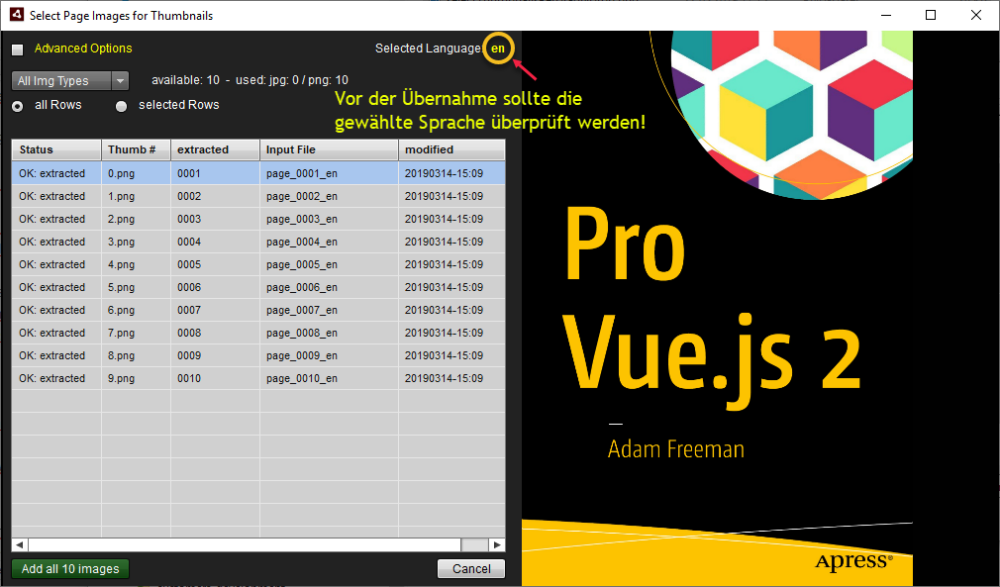
Task: Click extracted value 0005 cell
Action: (x=215, y=264)
